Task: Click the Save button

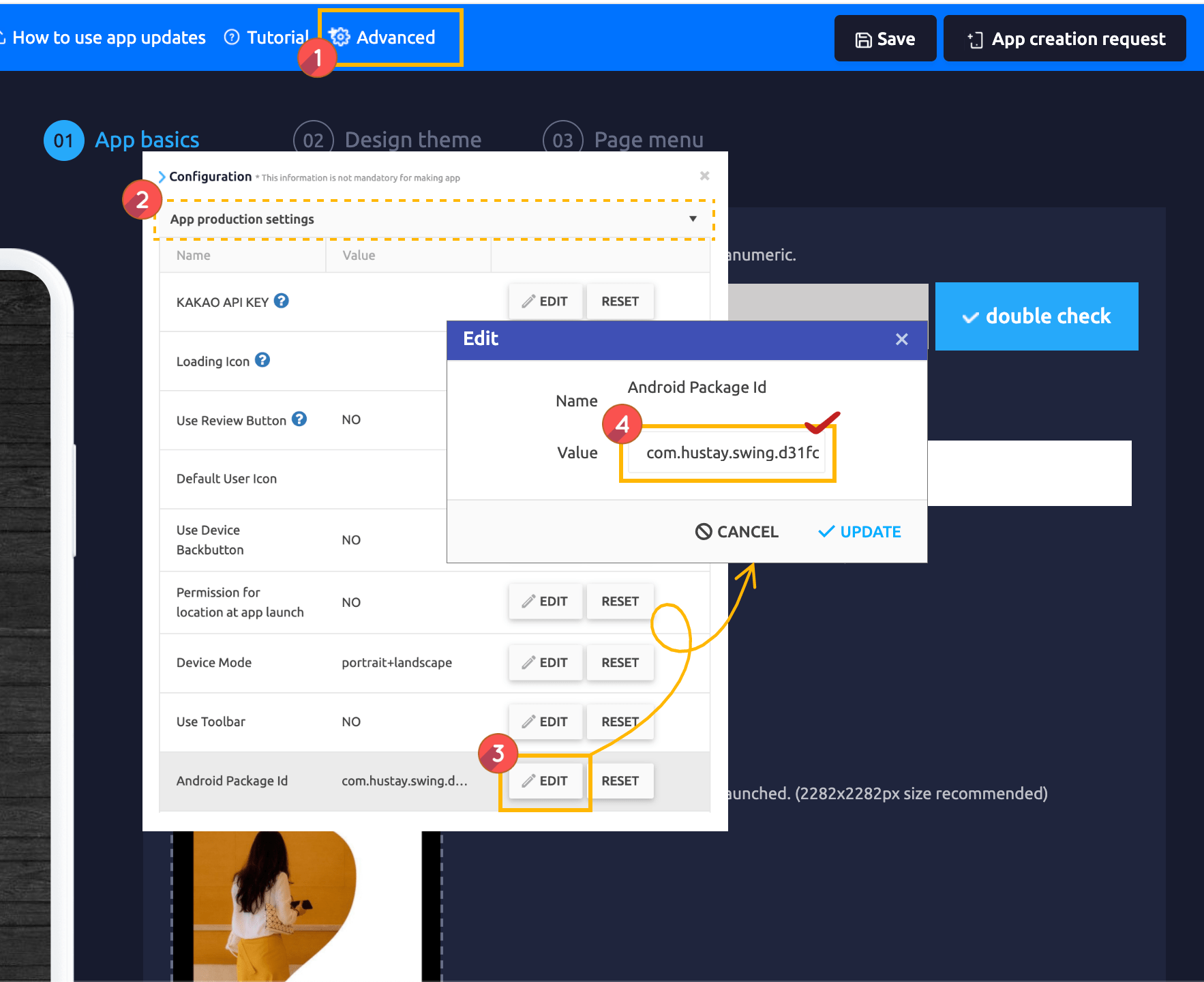Action: pyautogui.click(x=885, y=39)
